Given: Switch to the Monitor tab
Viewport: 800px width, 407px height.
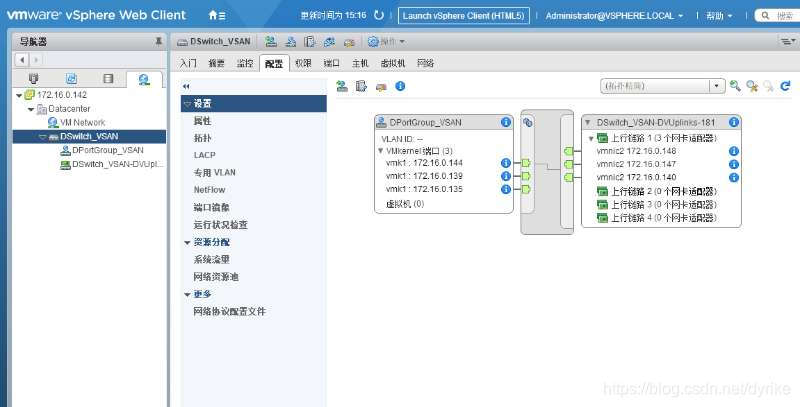Looking at the screenshot, I should pyautogui.click(x=245, y=63).
